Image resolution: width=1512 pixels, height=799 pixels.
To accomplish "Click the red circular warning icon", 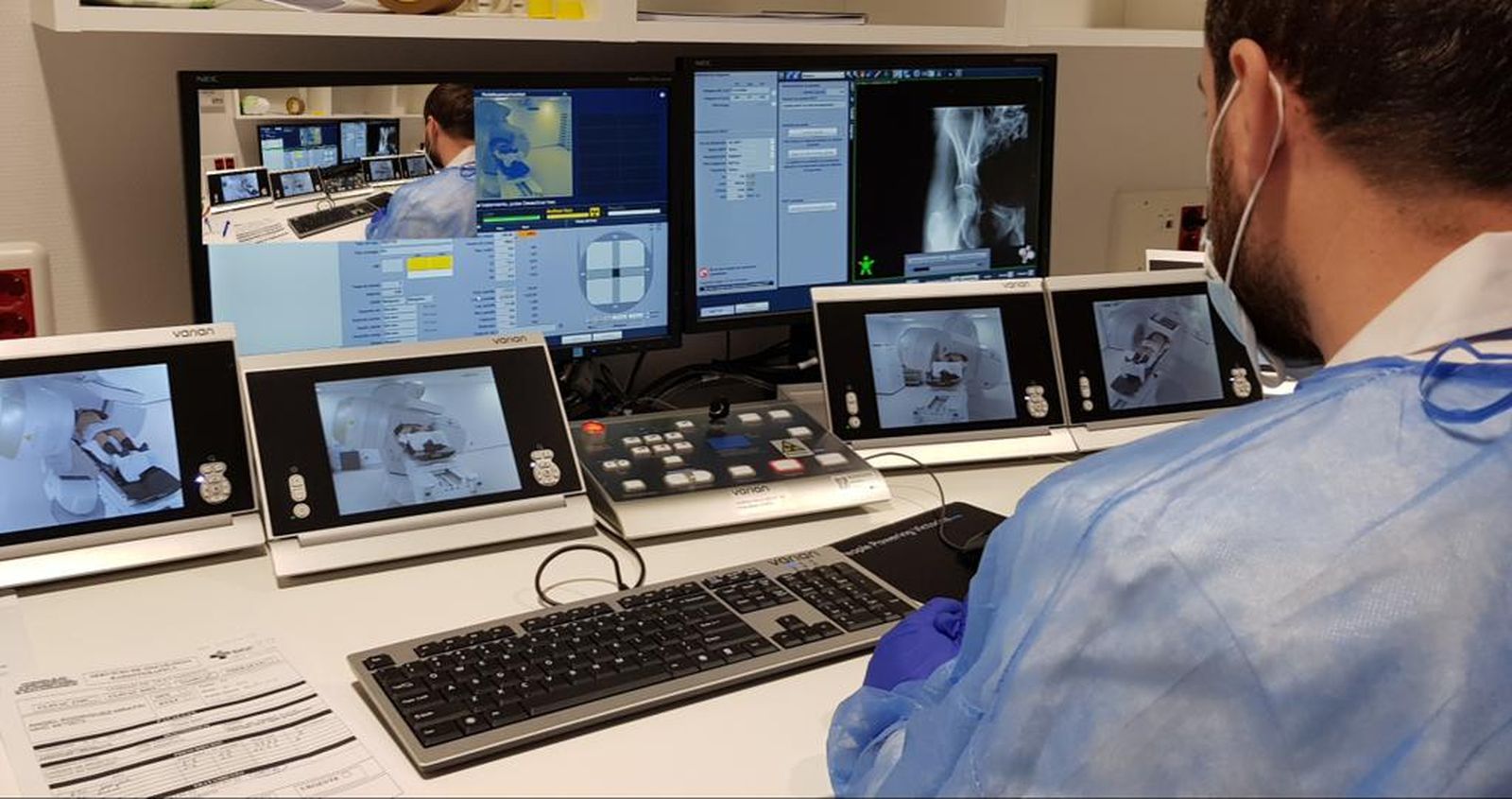I will pyautogui.click(x=703, y=273).
